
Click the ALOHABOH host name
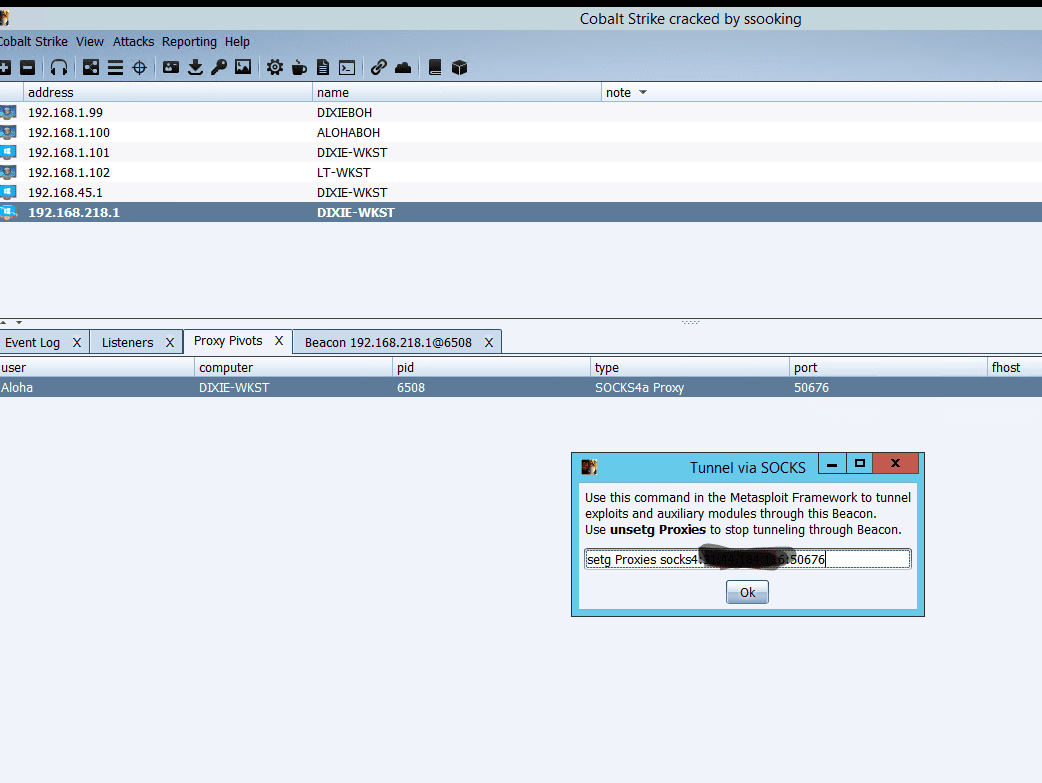[348, 132]
